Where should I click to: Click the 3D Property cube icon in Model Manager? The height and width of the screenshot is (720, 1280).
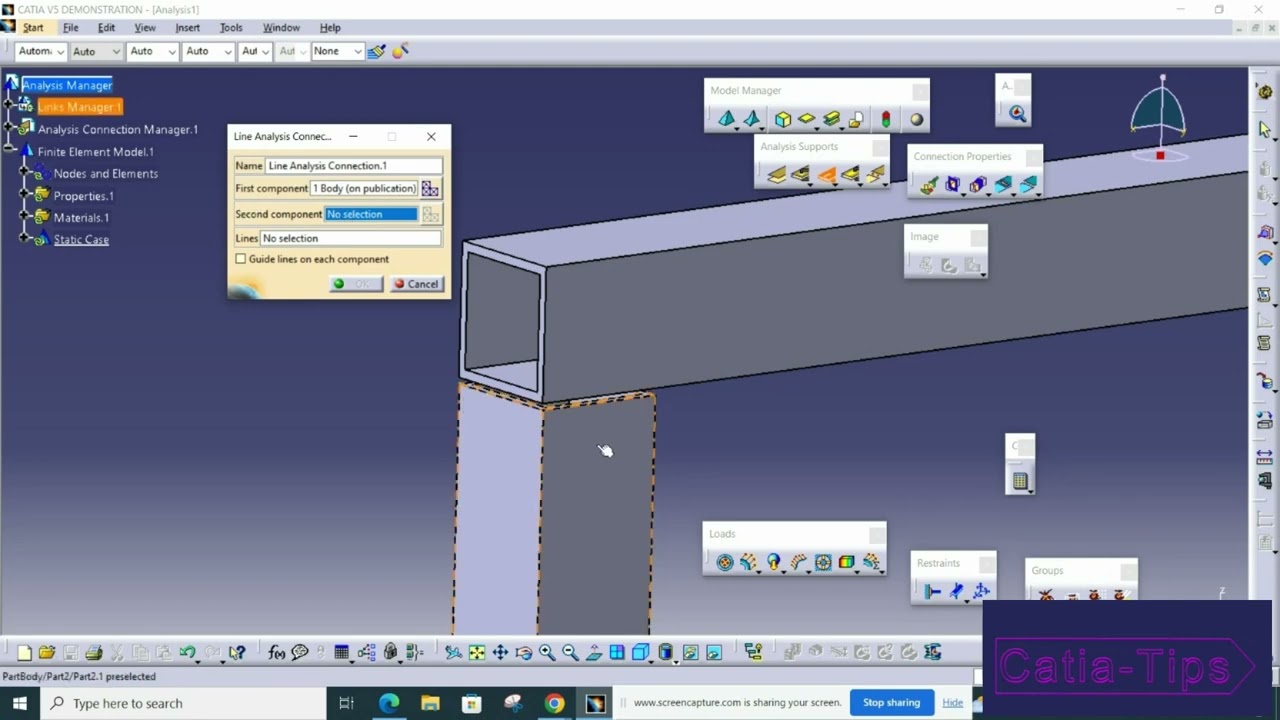(783, 119)
